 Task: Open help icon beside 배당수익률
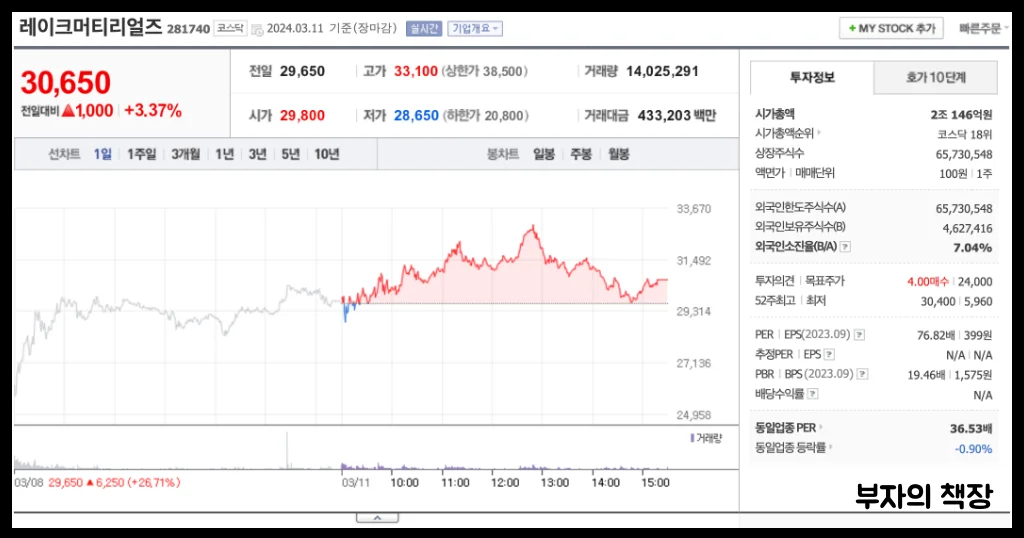click(x=812, y=394)
